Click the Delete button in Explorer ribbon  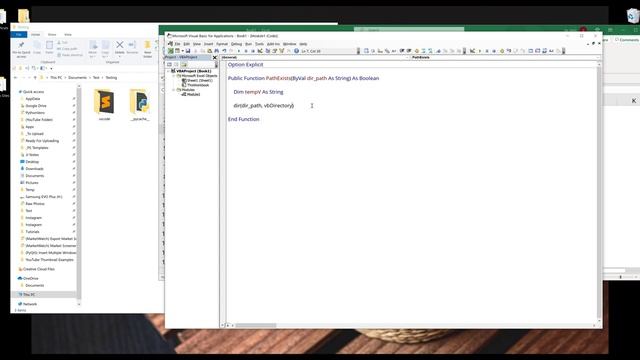point(120,48)
